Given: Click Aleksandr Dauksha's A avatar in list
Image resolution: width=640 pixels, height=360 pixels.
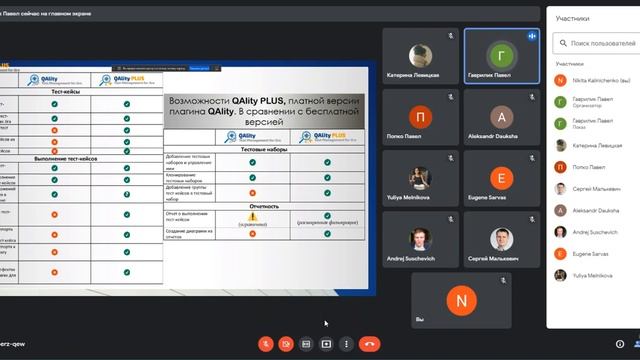Looking at the screenshot, I should click(x=560, y=210).
